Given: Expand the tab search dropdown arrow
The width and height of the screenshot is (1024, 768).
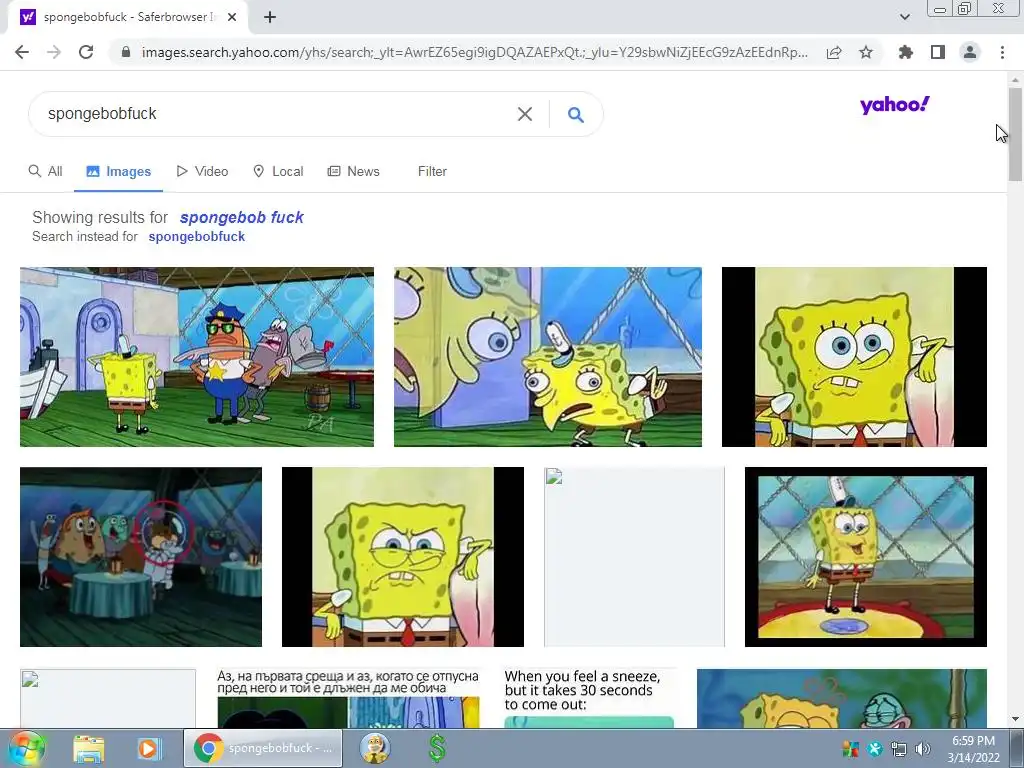Looking at the screenshot, I should pyautogui.click(x=904, y=17).
